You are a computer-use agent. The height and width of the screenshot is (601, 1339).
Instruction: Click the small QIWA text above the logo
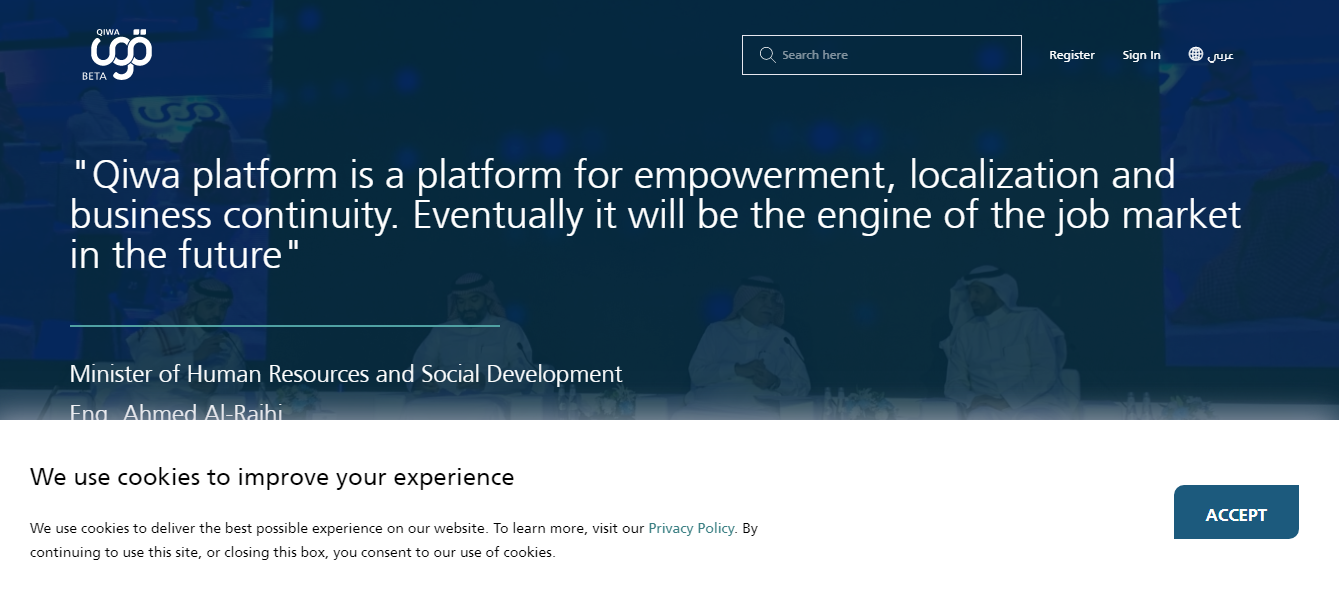point(108,32)
